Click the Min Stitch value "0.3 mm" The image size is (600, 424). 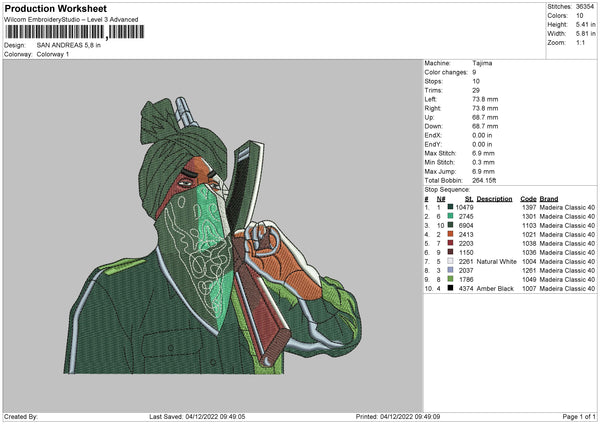483,162
